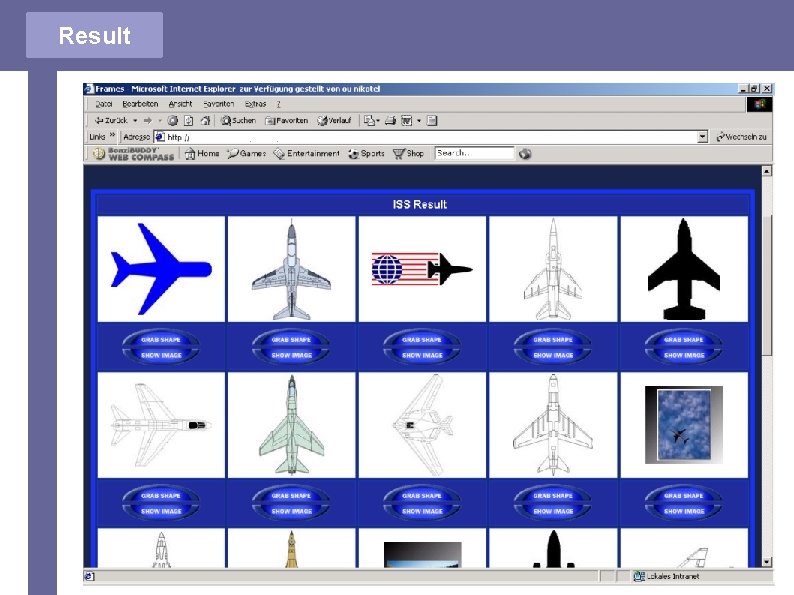This screenshot has height=595, width=794.
Task: Open the Extras menu
Action: click(255, 104)
